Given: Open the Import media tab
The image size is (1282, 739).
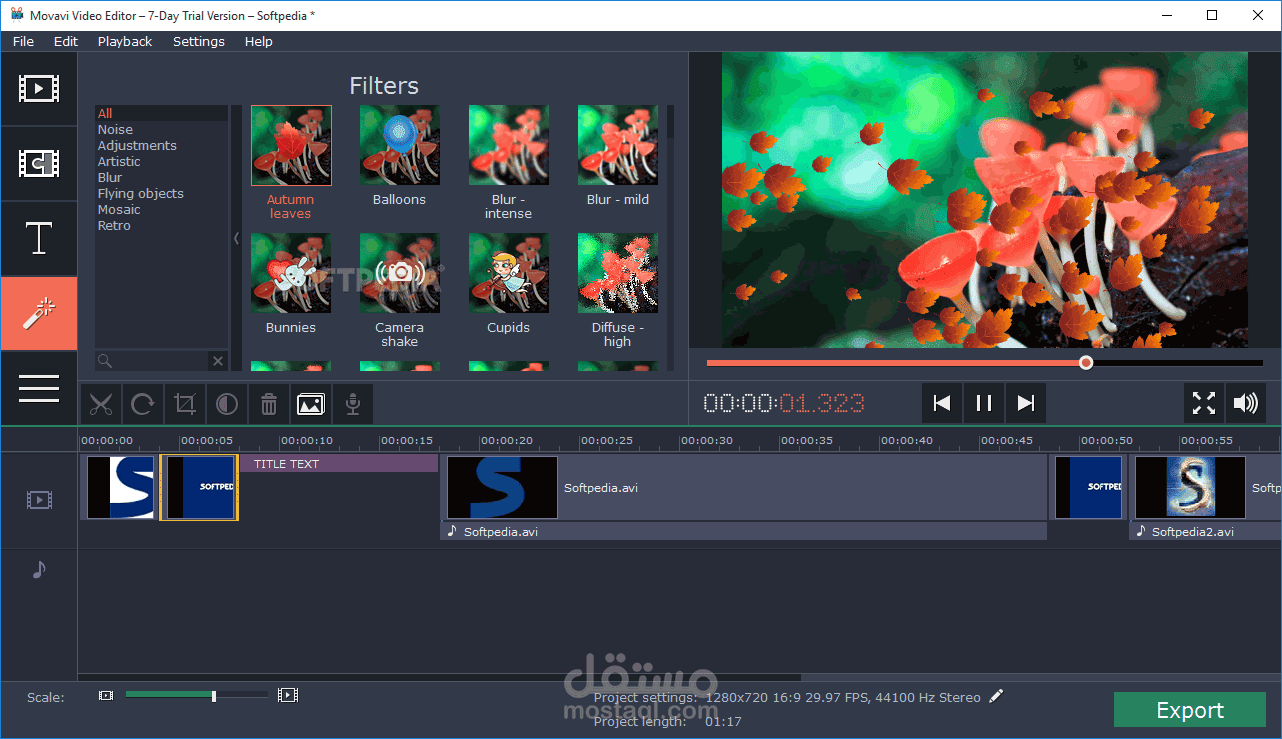Looking at the screenshot, I should (39, 89).
